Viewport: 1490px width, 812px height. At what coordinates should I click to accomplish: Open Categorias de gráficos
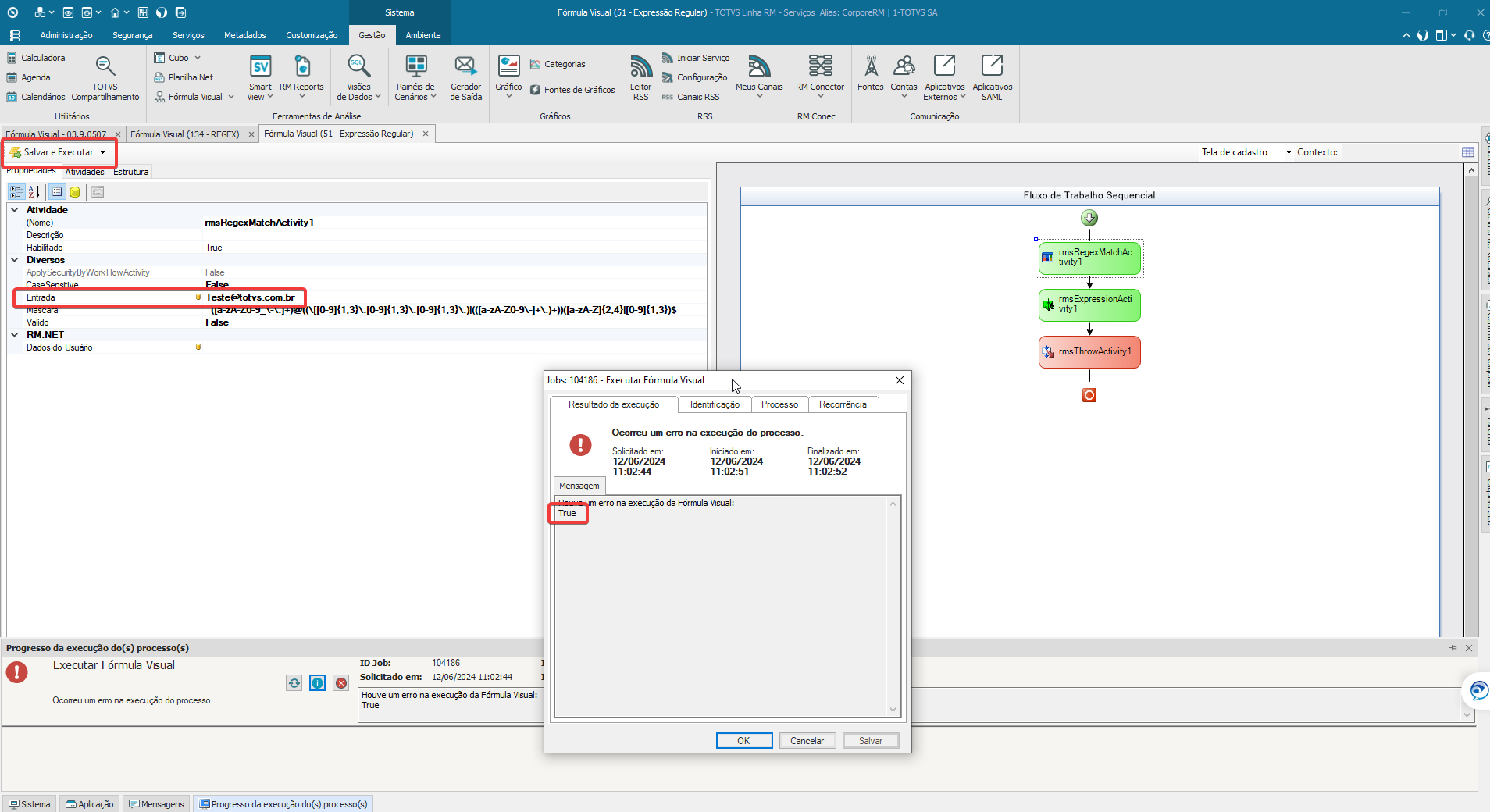[x=558, y=64]
